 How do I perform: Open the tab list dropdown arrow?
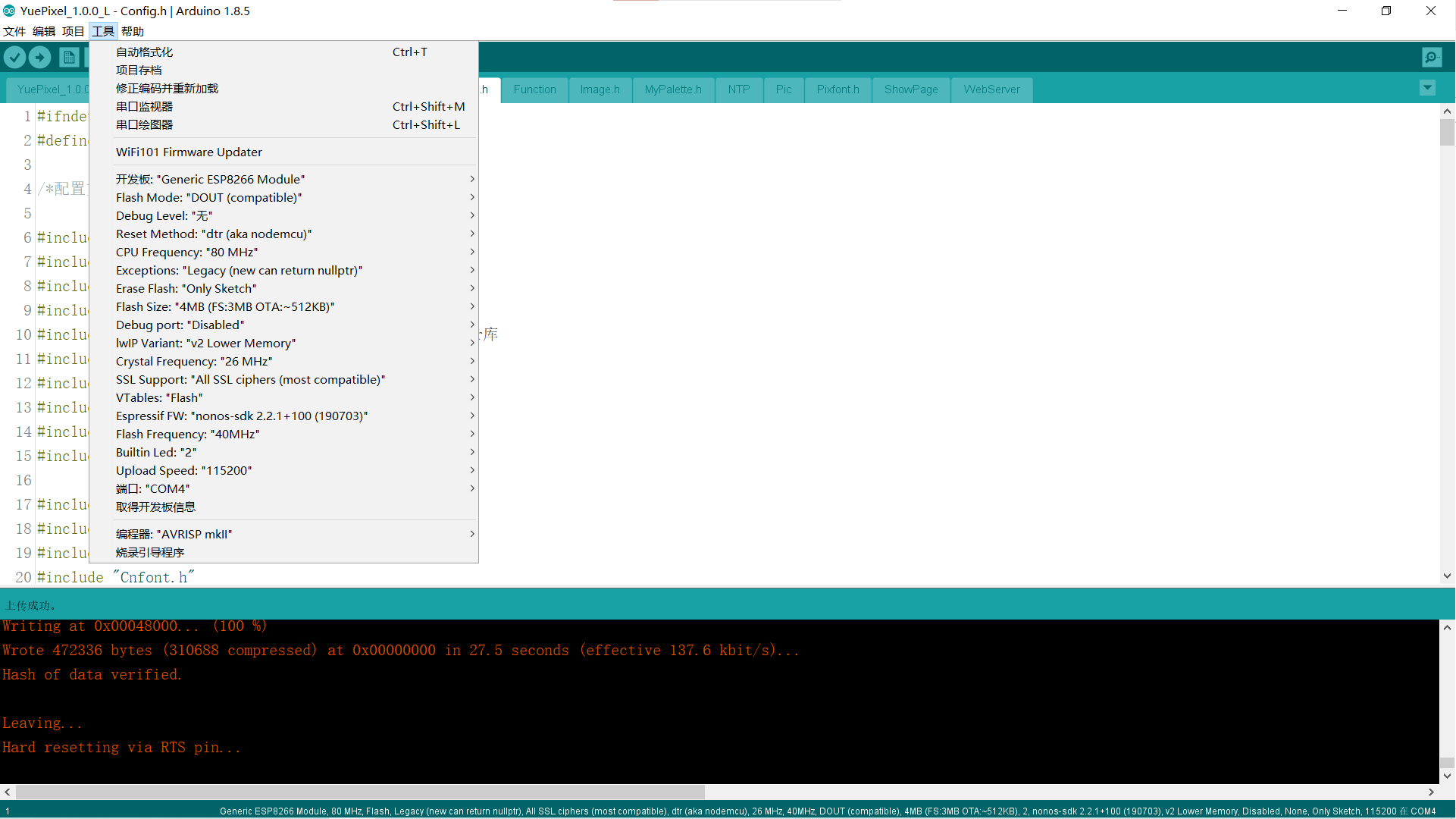[x=1427, y=88]
